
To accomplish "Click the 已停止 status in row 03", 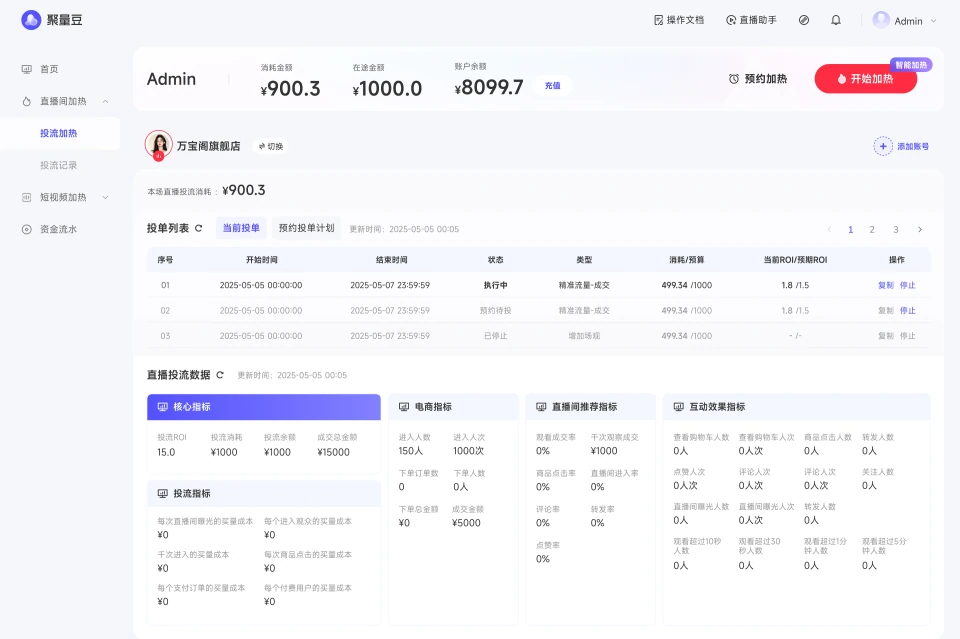I will coord(495,335).
